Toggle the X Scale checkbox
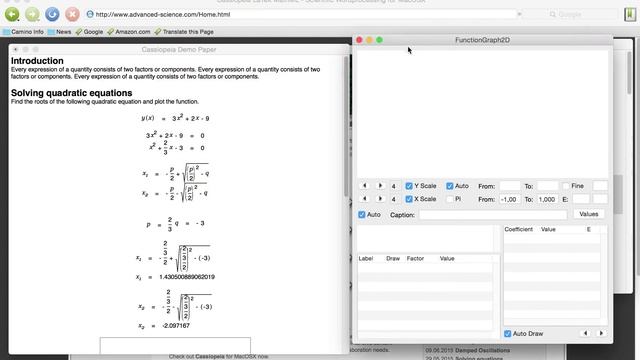 [x=409, y=199]
